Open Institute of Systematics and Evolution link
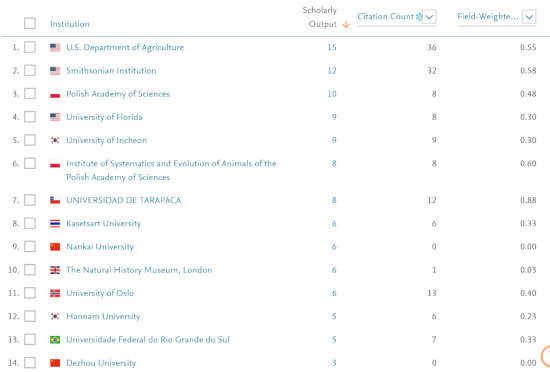 (x=171, y=170)
